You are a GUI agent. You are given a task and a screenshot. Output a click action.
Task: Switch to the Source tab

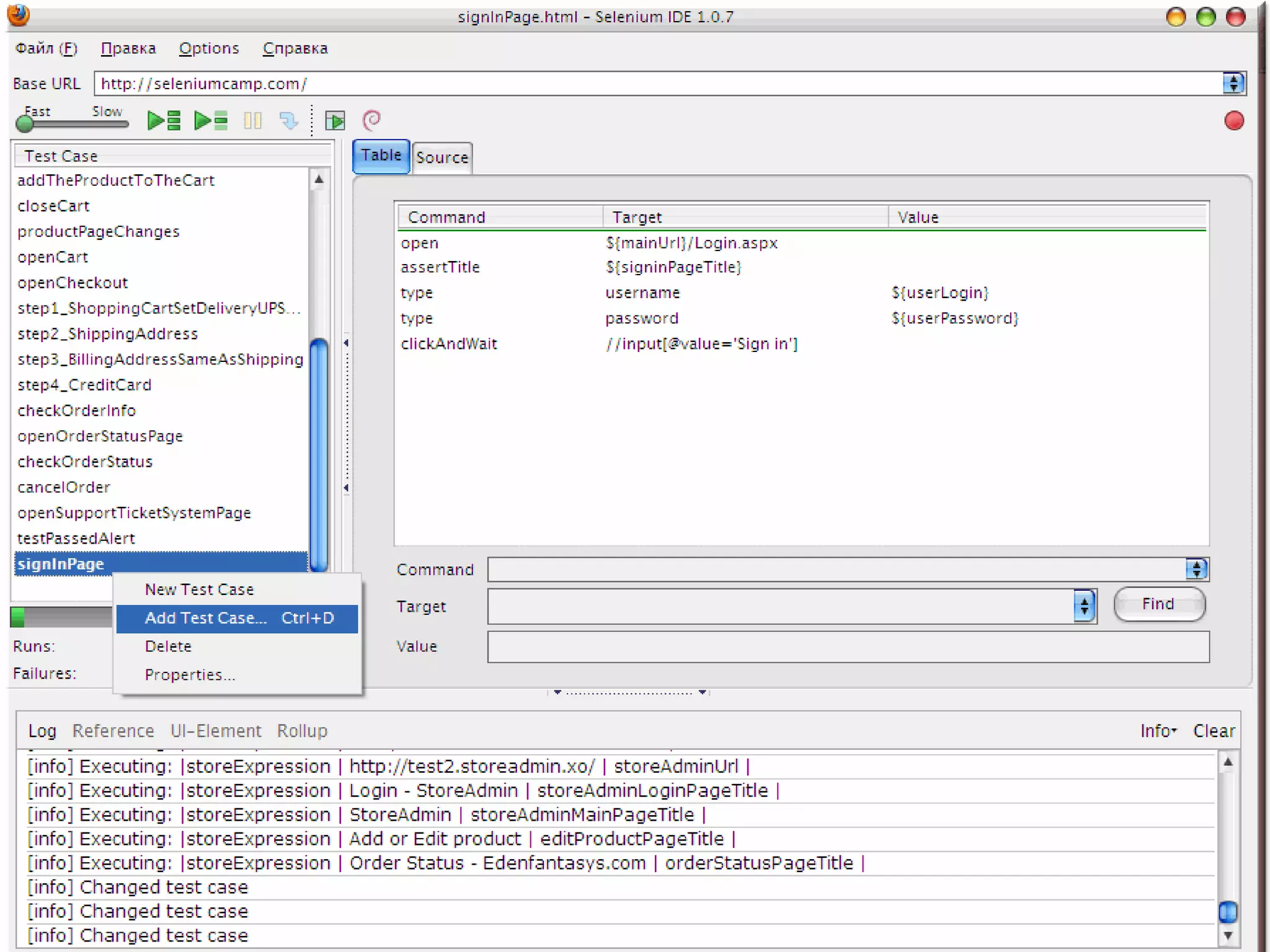[x=442, y=157]
